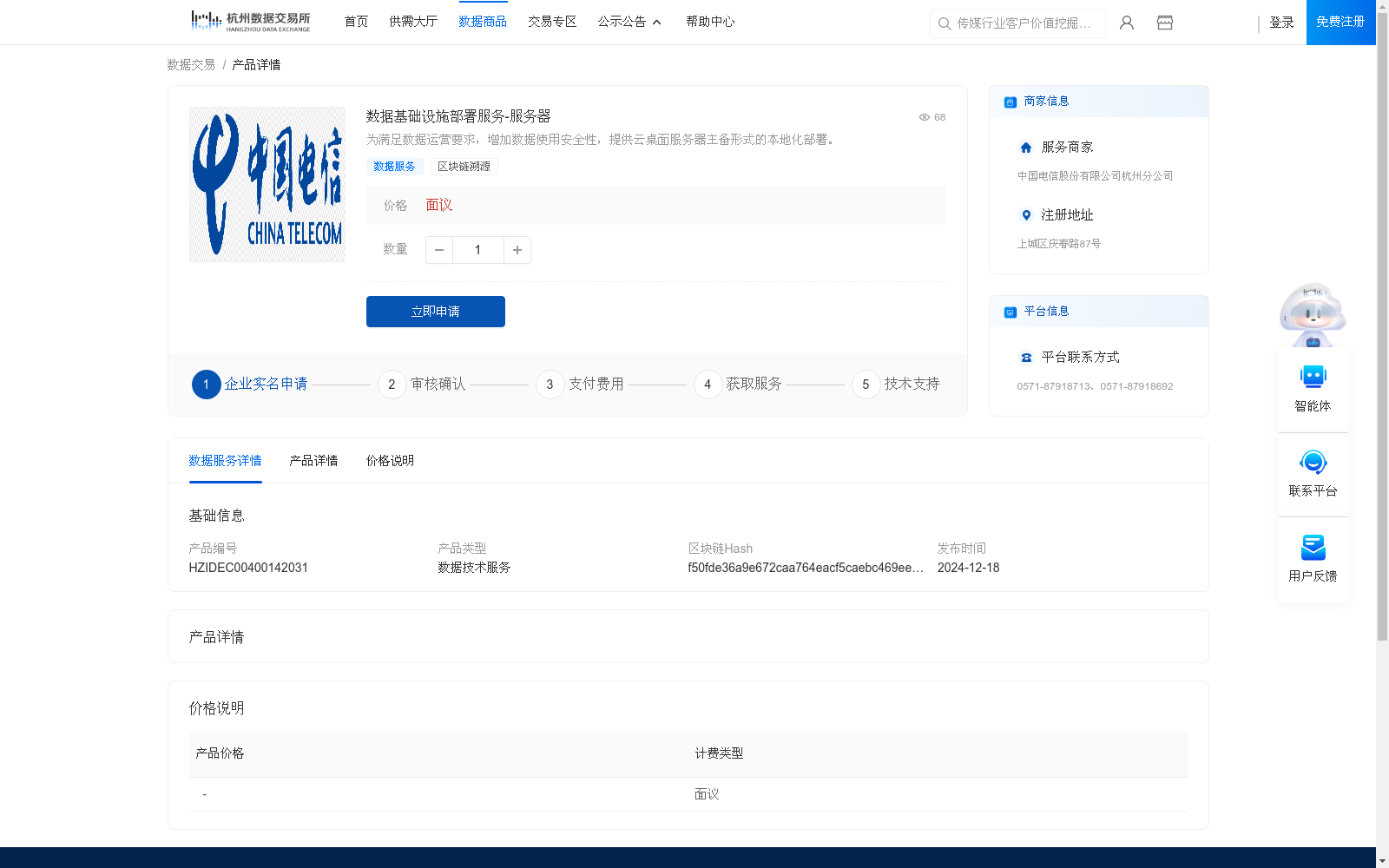Click the quantity input field
This screenshot has height=868, width=1389.
(x=477, y=250)
